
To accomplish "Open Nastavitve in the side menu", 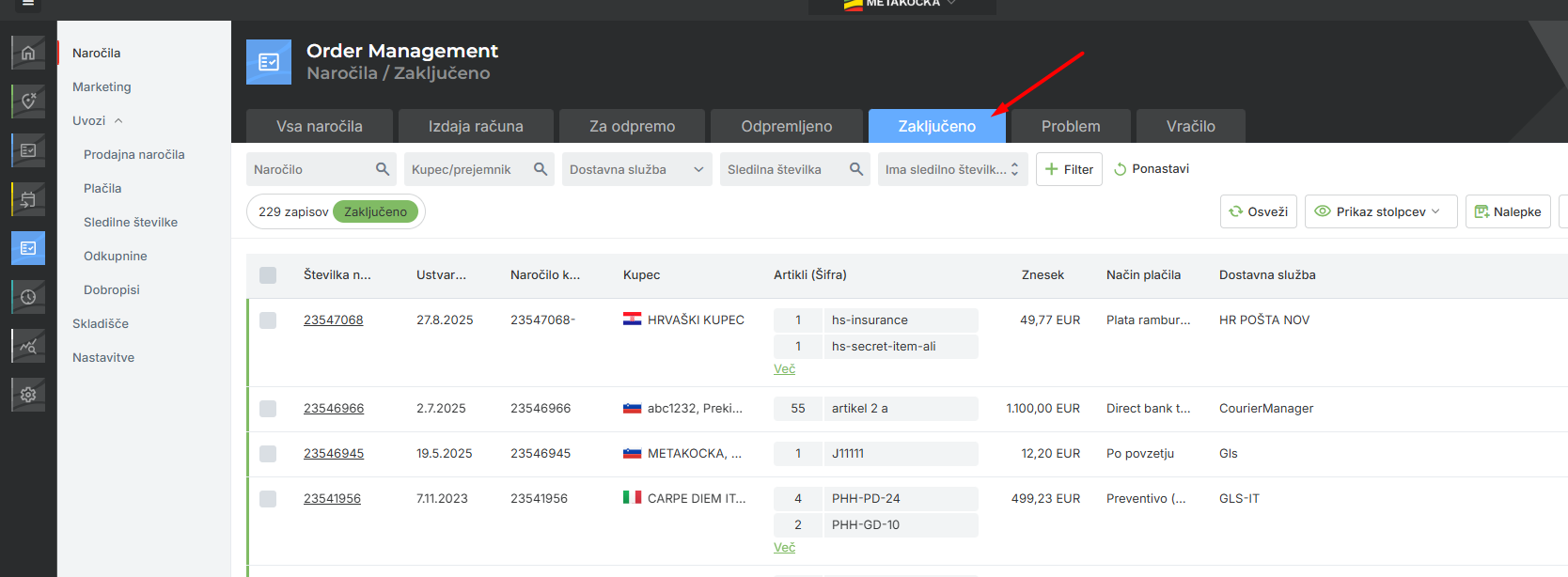I will (103, 357).
